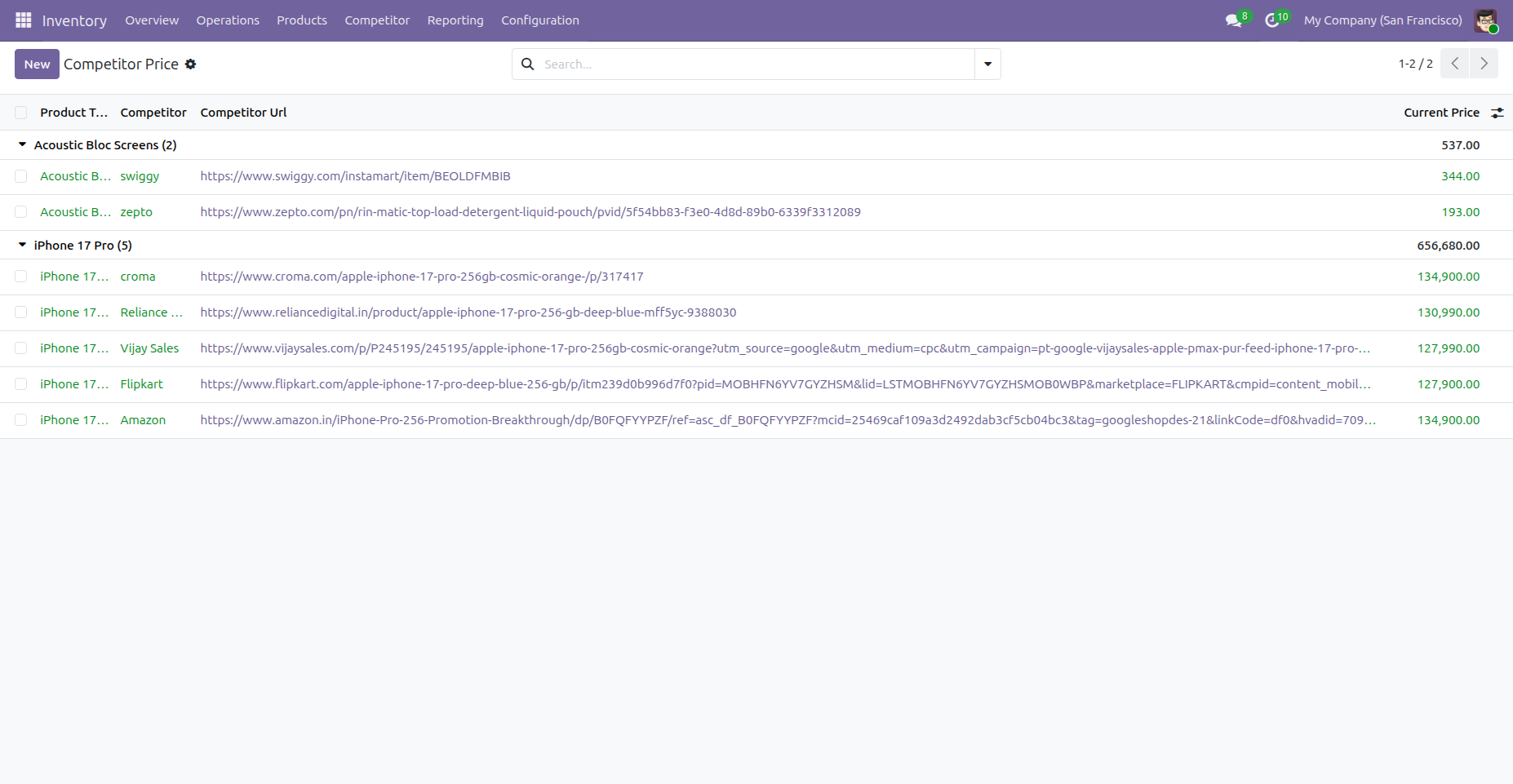1513x784 pixels.
Task: Select the swiggy row checkbox
Action: pos(21,176)
